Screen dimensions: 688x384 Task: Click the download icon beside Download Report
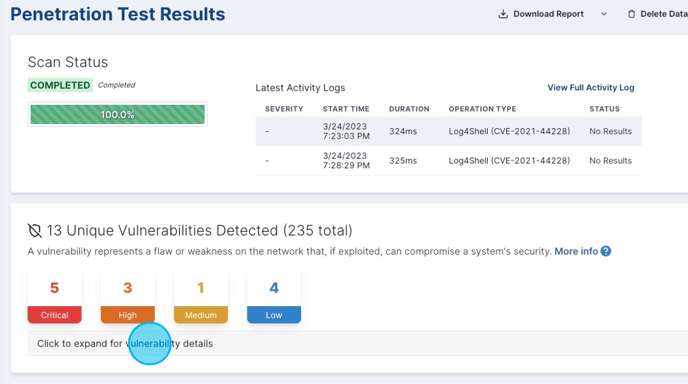tap(503, 14)
